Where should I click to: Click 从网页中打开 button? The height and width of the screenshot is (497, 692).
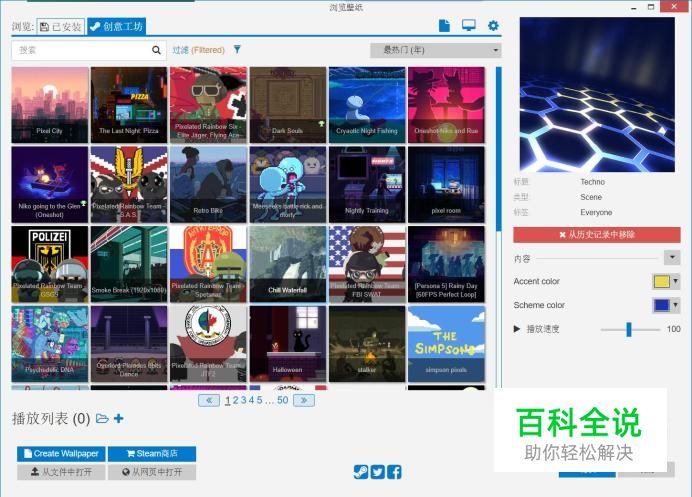tap(152, 472)
